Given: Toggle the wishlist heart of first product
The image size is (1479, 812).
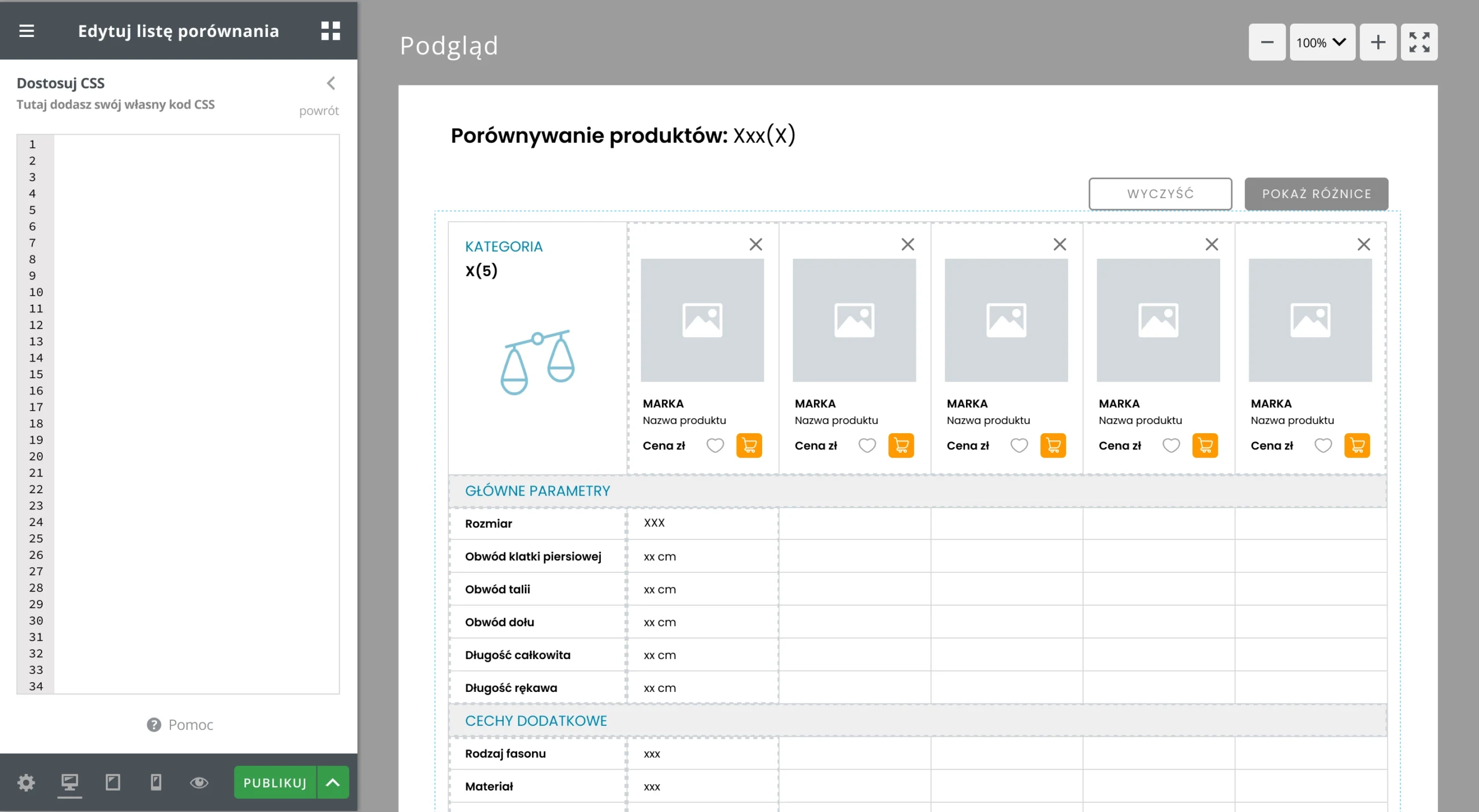Looking at the screenshot, I should [x=715, y=445].
